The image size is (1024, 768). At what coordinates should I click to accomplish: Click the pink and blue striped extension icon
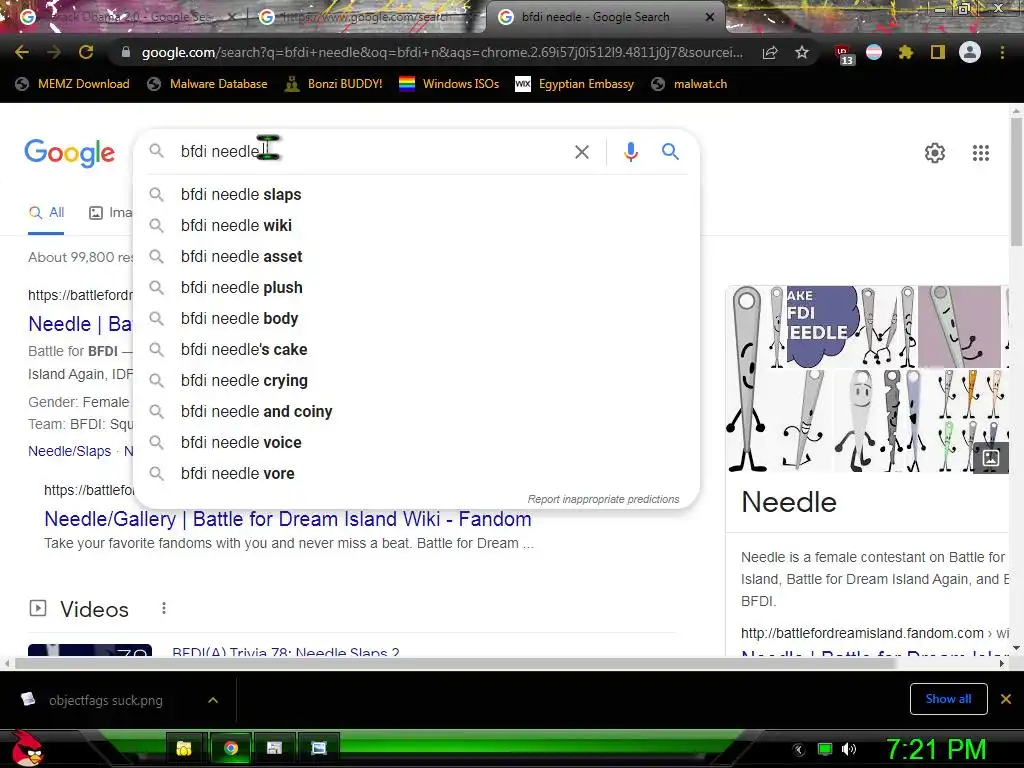coord(874,52)
